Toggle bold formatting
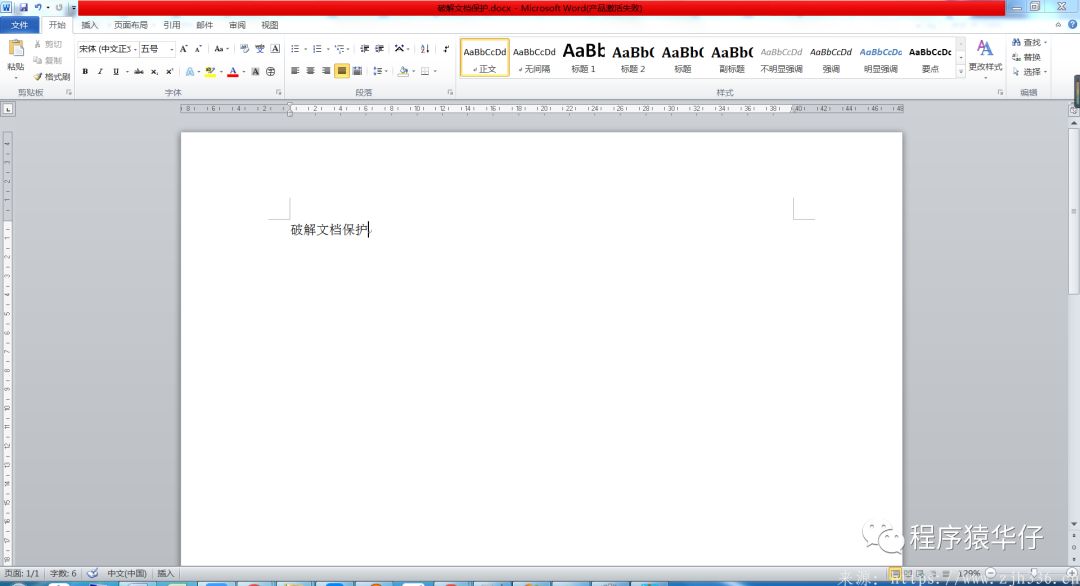 [85, 71]
